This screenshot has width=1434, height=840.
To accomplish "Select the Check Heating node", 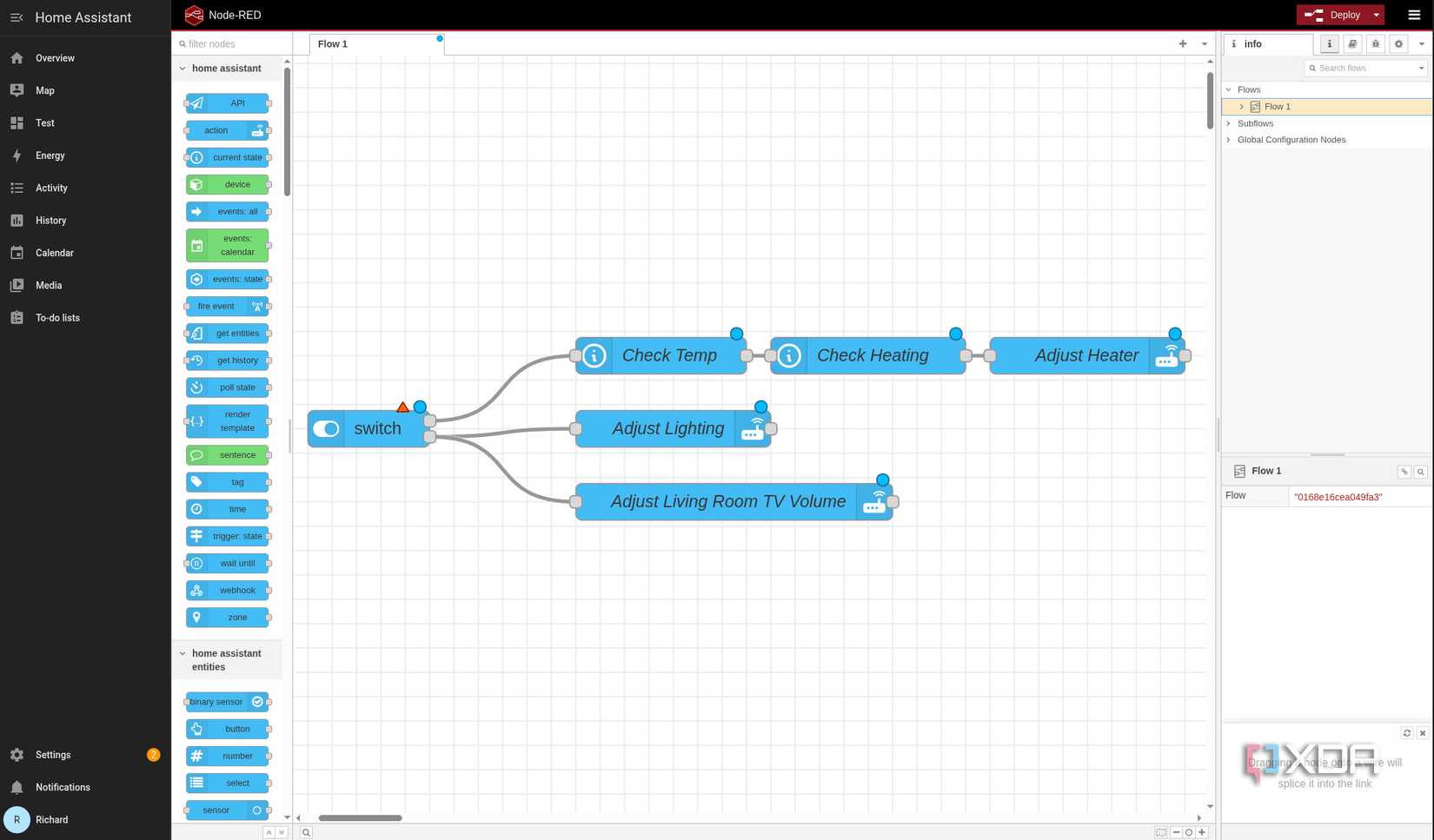I will [x=868, y=356].
